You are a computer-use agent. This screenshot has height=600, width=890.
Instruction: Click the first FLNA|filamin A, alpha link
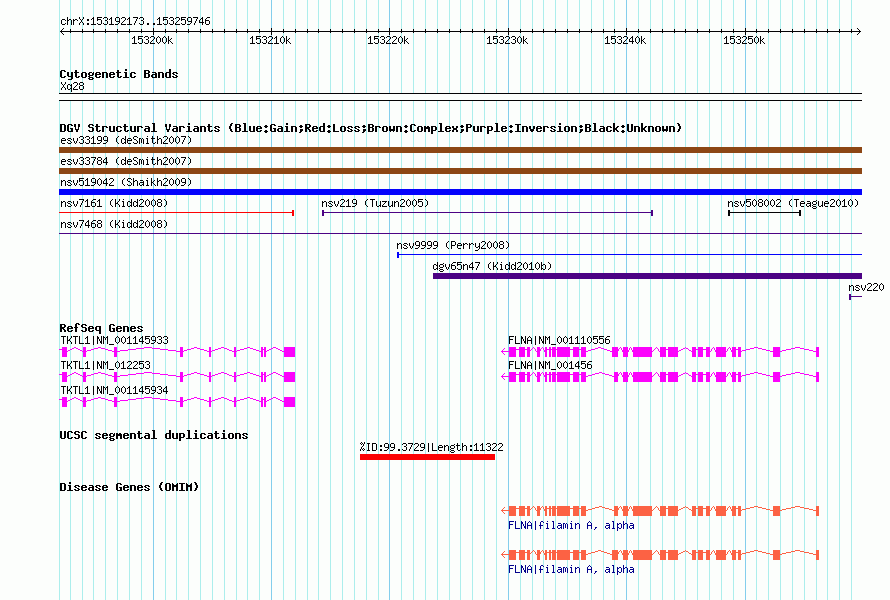[x=571, y=526]
